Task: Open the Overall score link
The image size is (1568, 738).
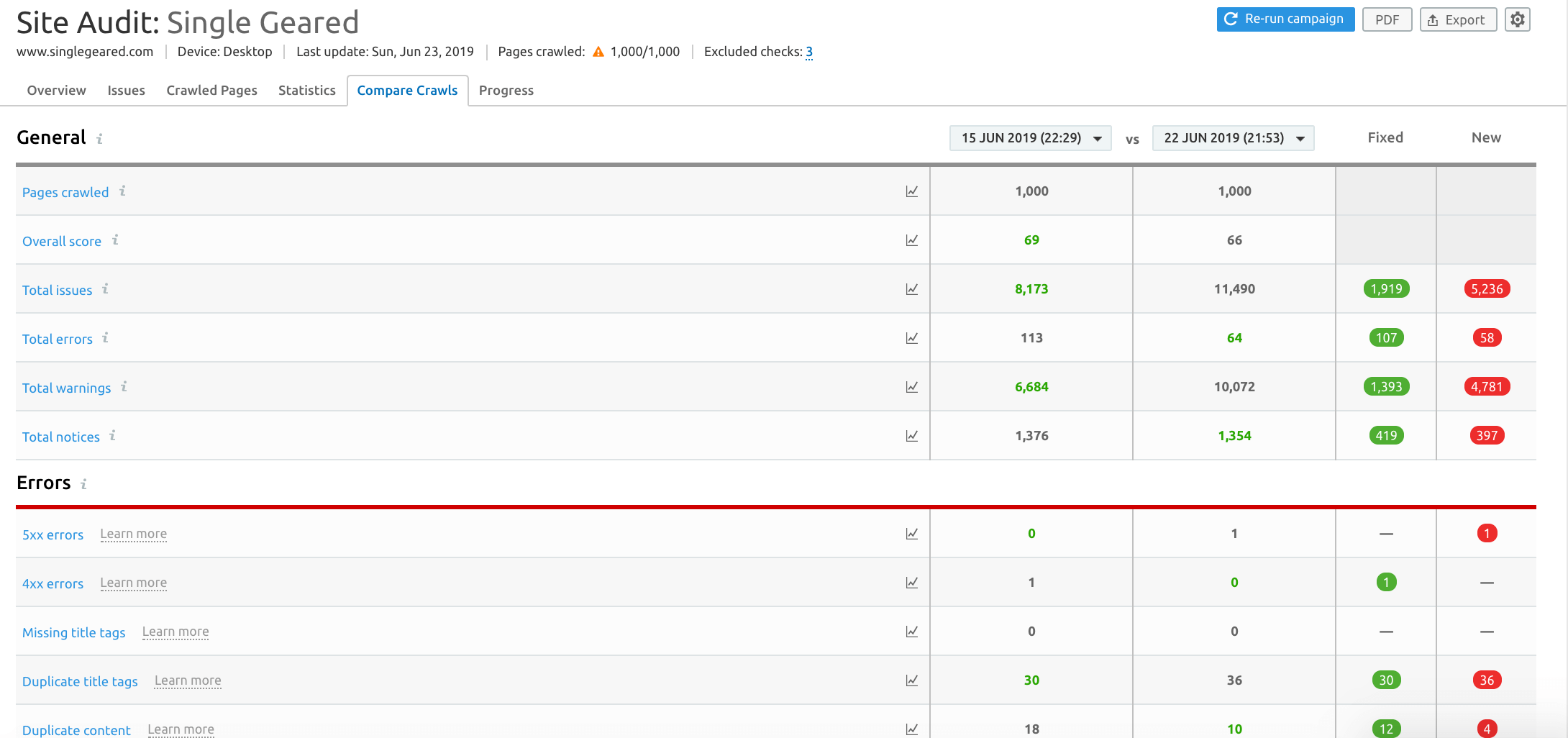Action: tap(62, 241)
